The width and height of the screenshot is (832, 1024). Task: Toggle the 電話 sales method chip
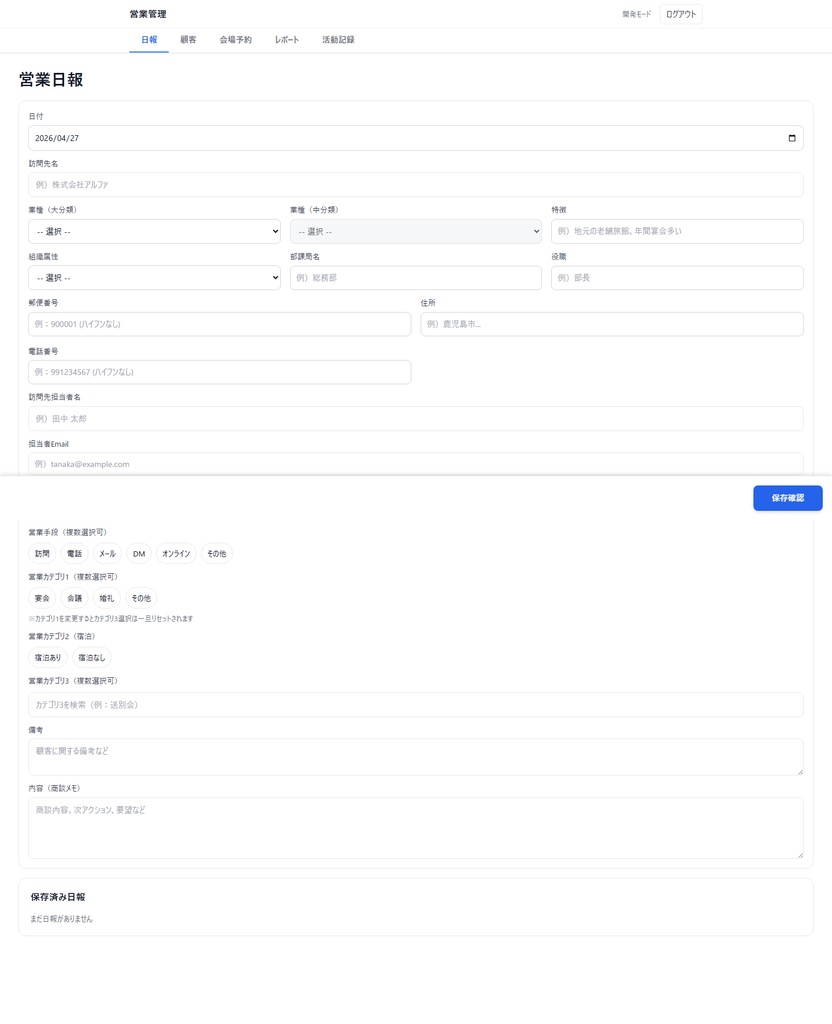coord(74,553)
